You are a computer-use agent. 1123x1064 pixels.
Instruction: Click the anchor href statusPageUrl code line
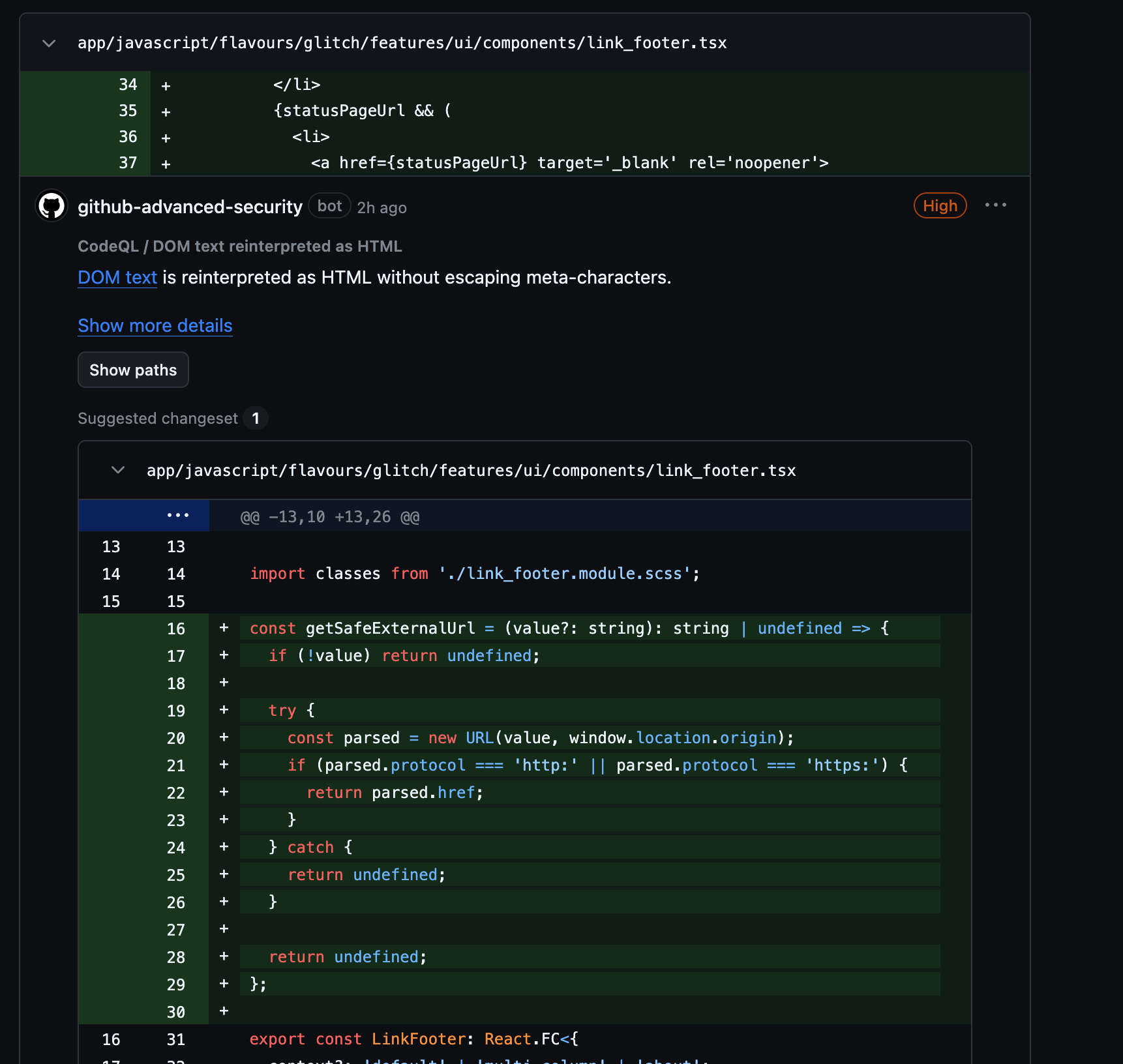pos(569,163)
